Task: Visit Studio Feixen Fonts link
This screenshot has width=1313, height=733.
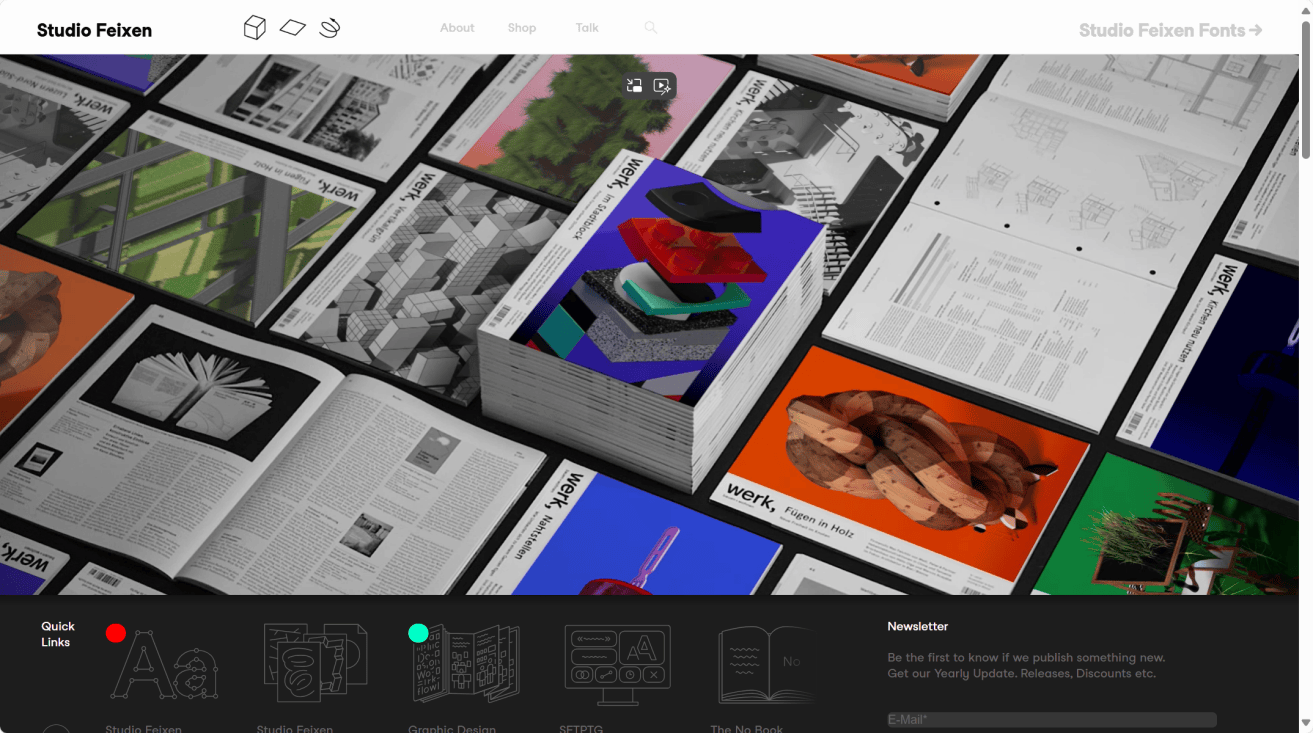Action: (x=1170, y=30)
